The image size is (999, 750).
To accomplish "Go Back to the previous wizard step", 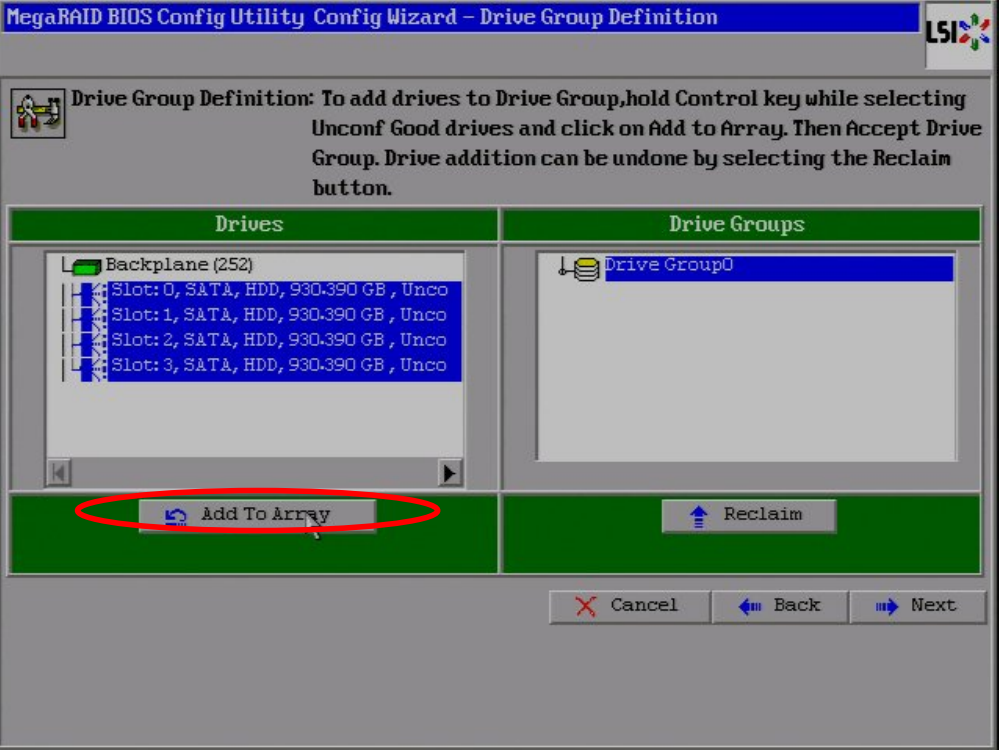I will (780, 606).
